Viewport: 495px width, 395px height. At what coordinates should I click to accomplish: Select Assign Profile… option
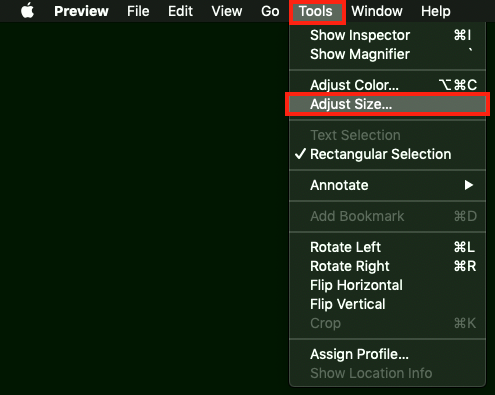387,354
